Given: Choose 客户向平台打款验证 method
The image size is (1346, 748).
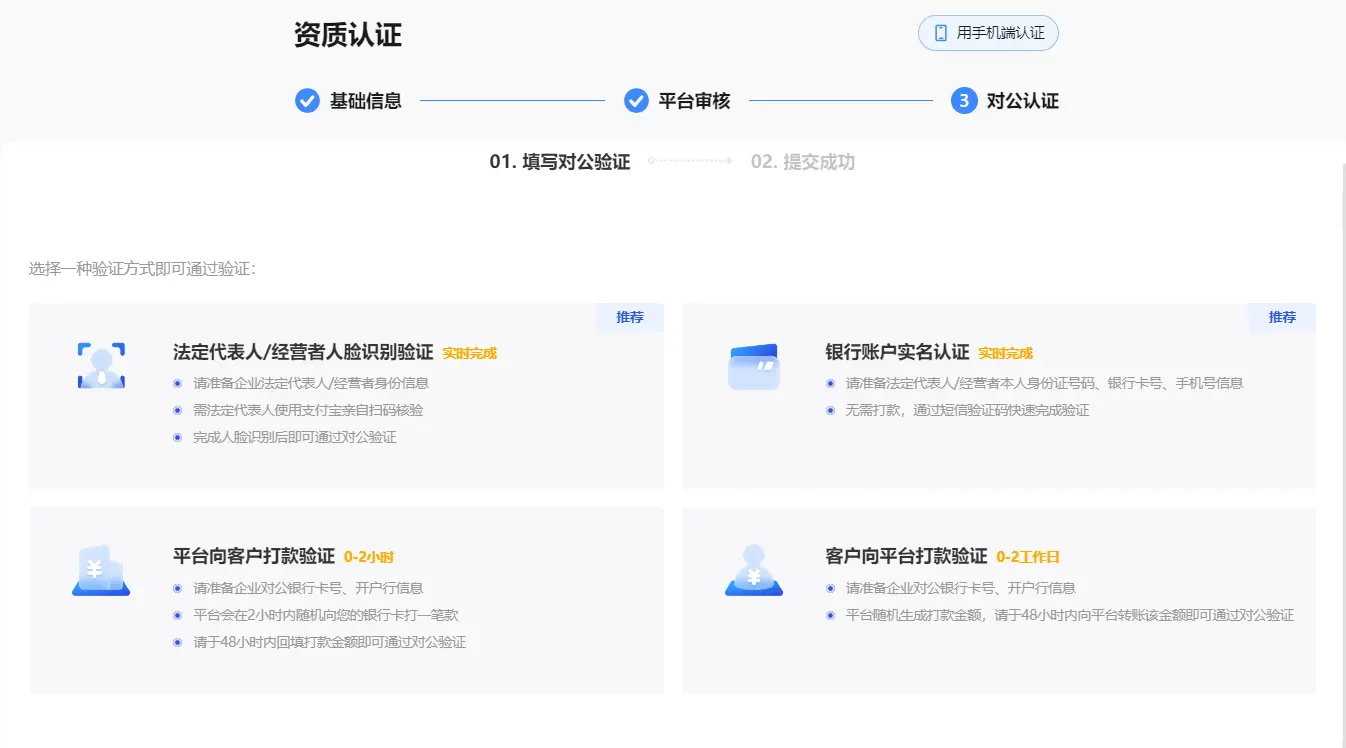Looking at the screenshot, I should (x=906, y=556).
